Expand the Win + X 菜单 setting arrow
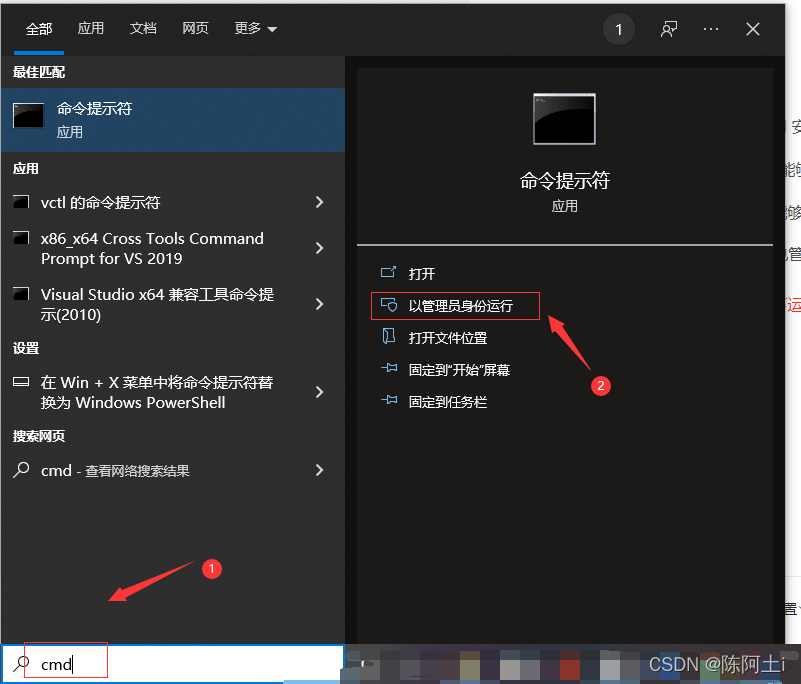801x684 pixels. click(x=319, y=392)
